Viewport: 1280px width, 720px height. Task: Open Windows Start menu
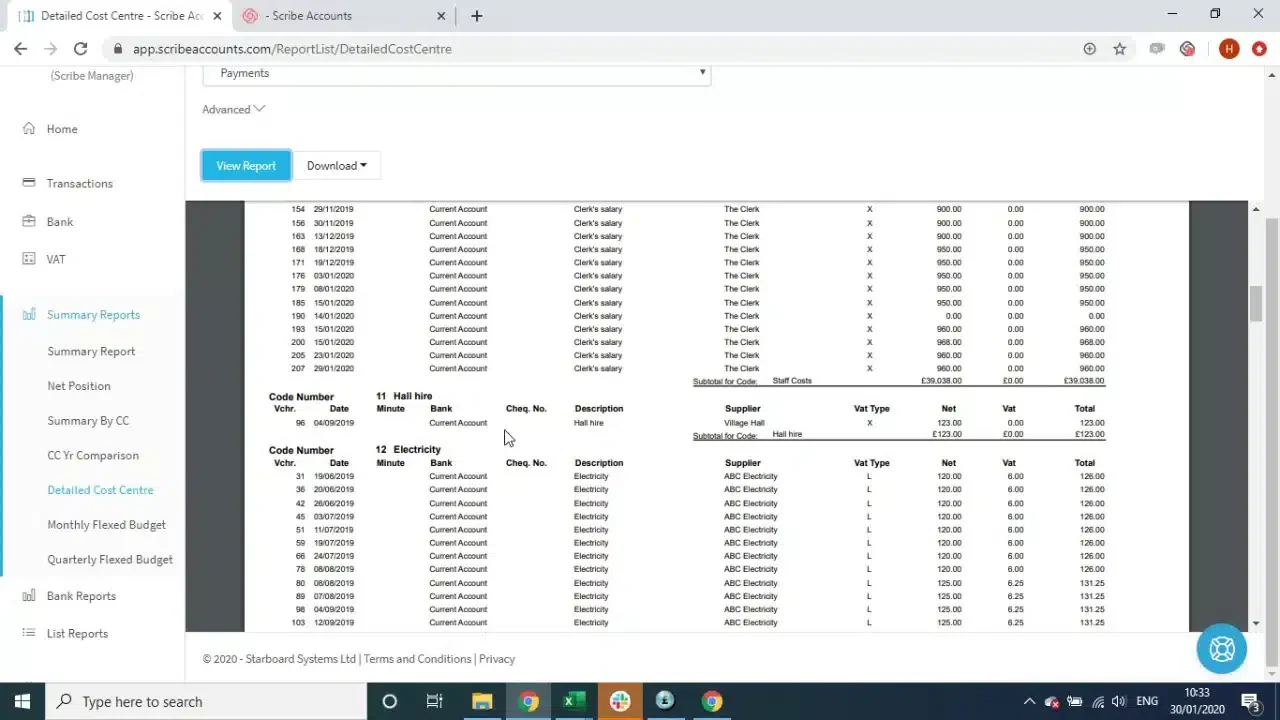[x=22, y=701]
